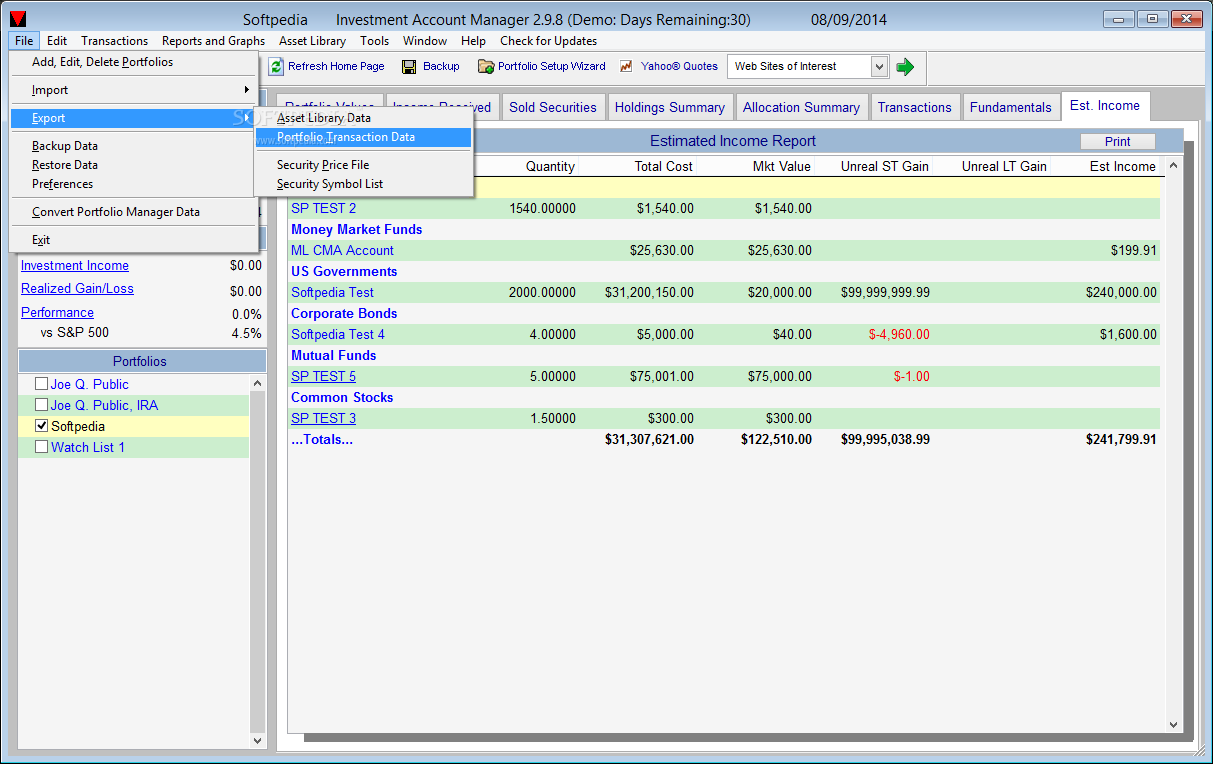Expand the Export submenu entry

(x=133, y=118)
